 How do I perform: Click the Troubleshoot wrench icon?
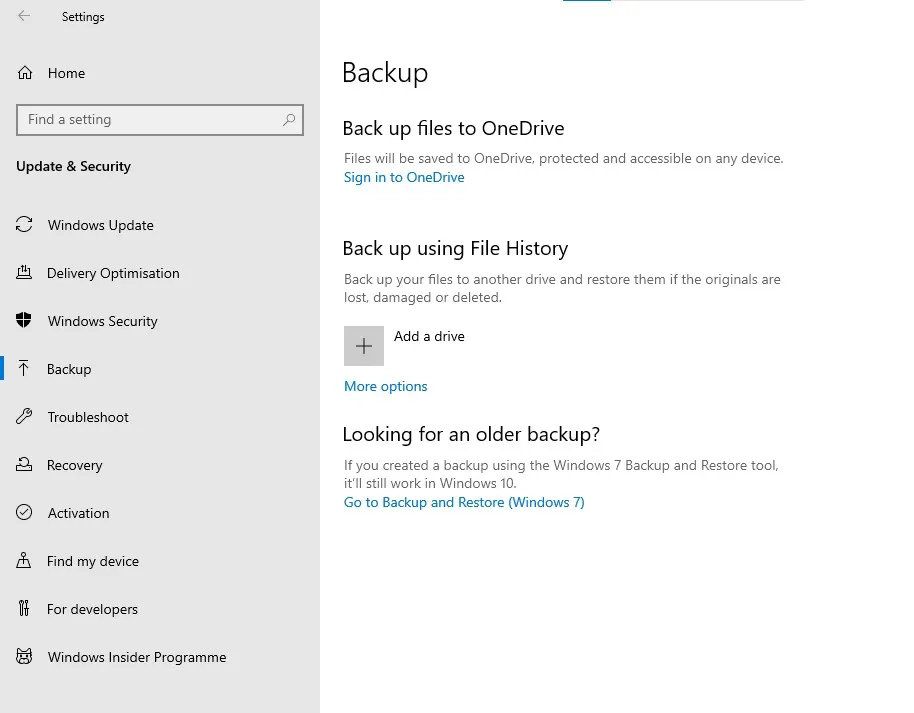(x=24, y=416)
